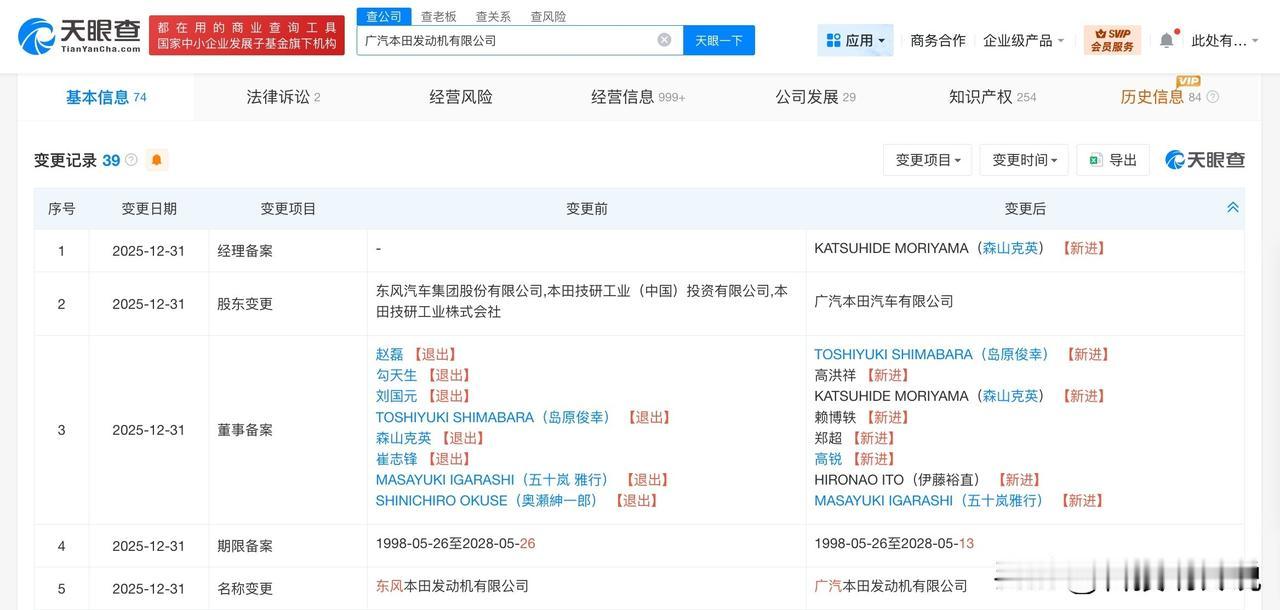Screen dimensions: 1280x610
Task: Open 勾天生 director link
Action: point(396,375)
